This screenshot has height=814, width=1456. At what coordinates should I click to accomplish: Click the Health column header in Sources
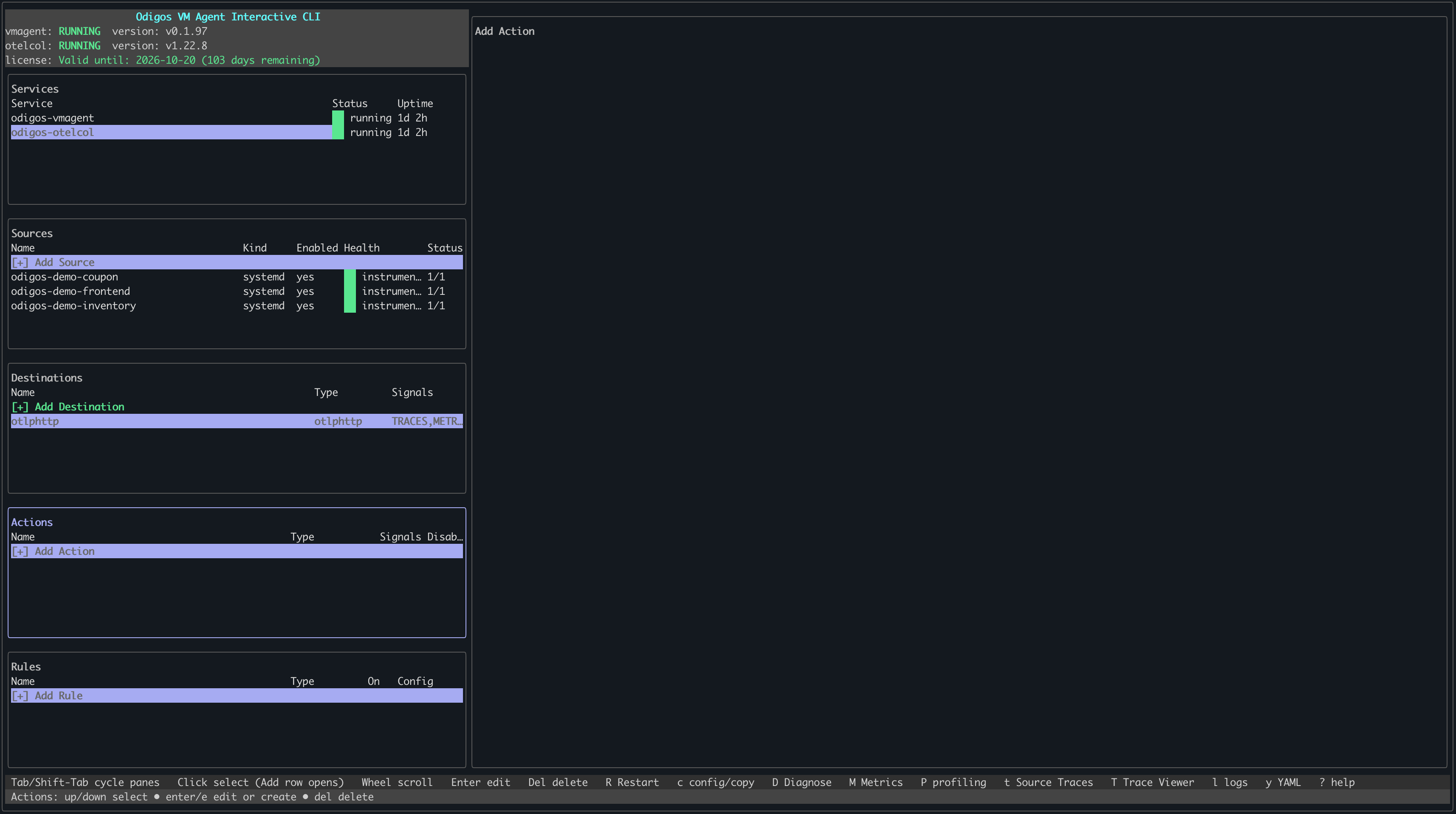(x=362, y=248)
